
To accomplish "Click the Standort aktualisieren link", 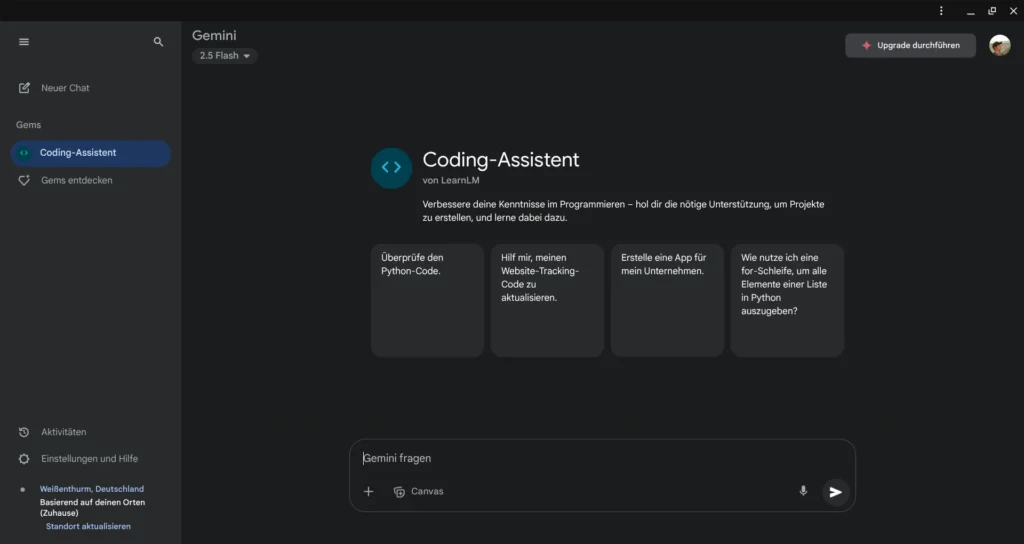I will (88, 526).
